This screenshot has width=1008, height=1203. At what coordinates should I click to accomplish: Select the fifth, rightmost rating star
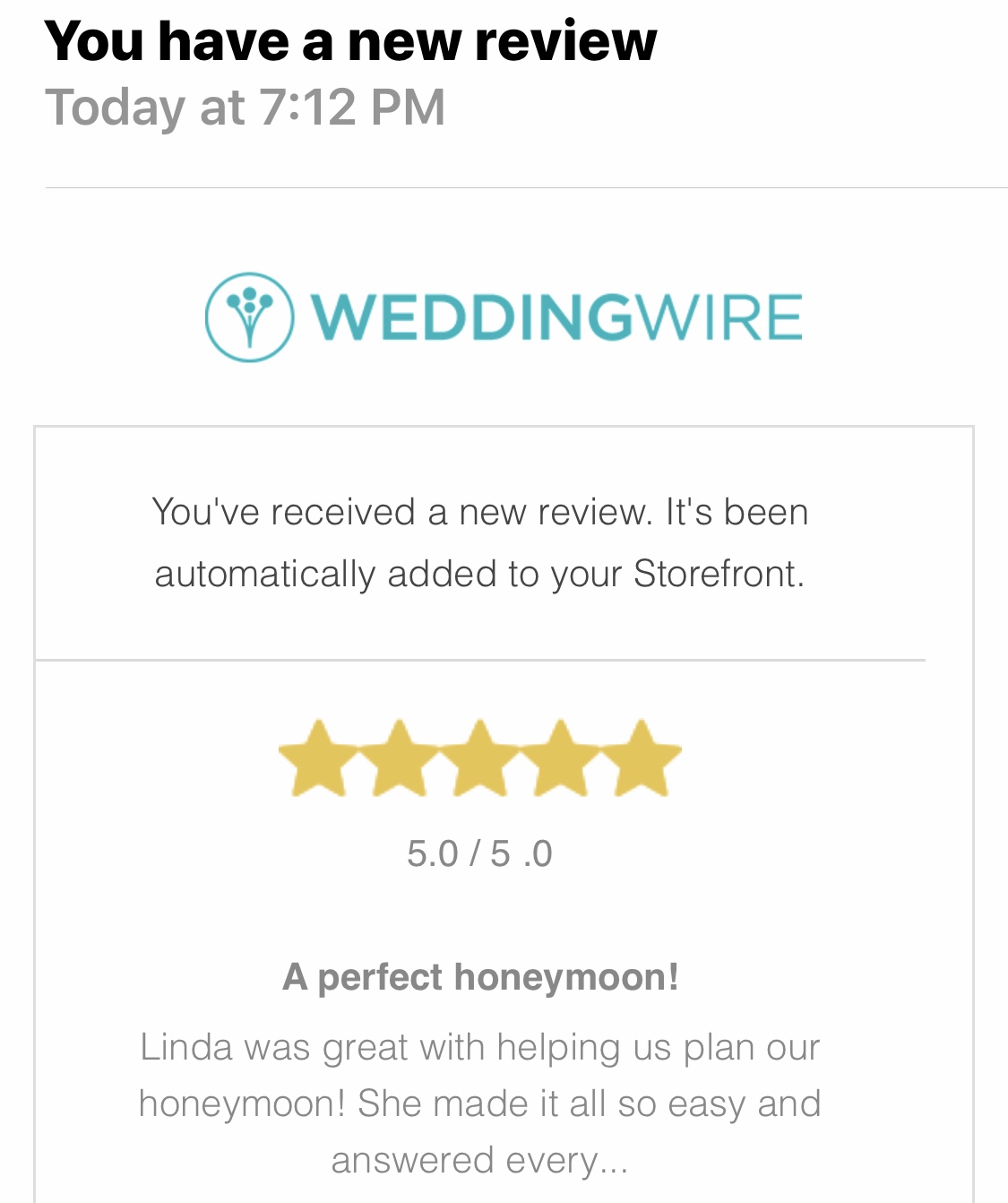tap(642, 759)
